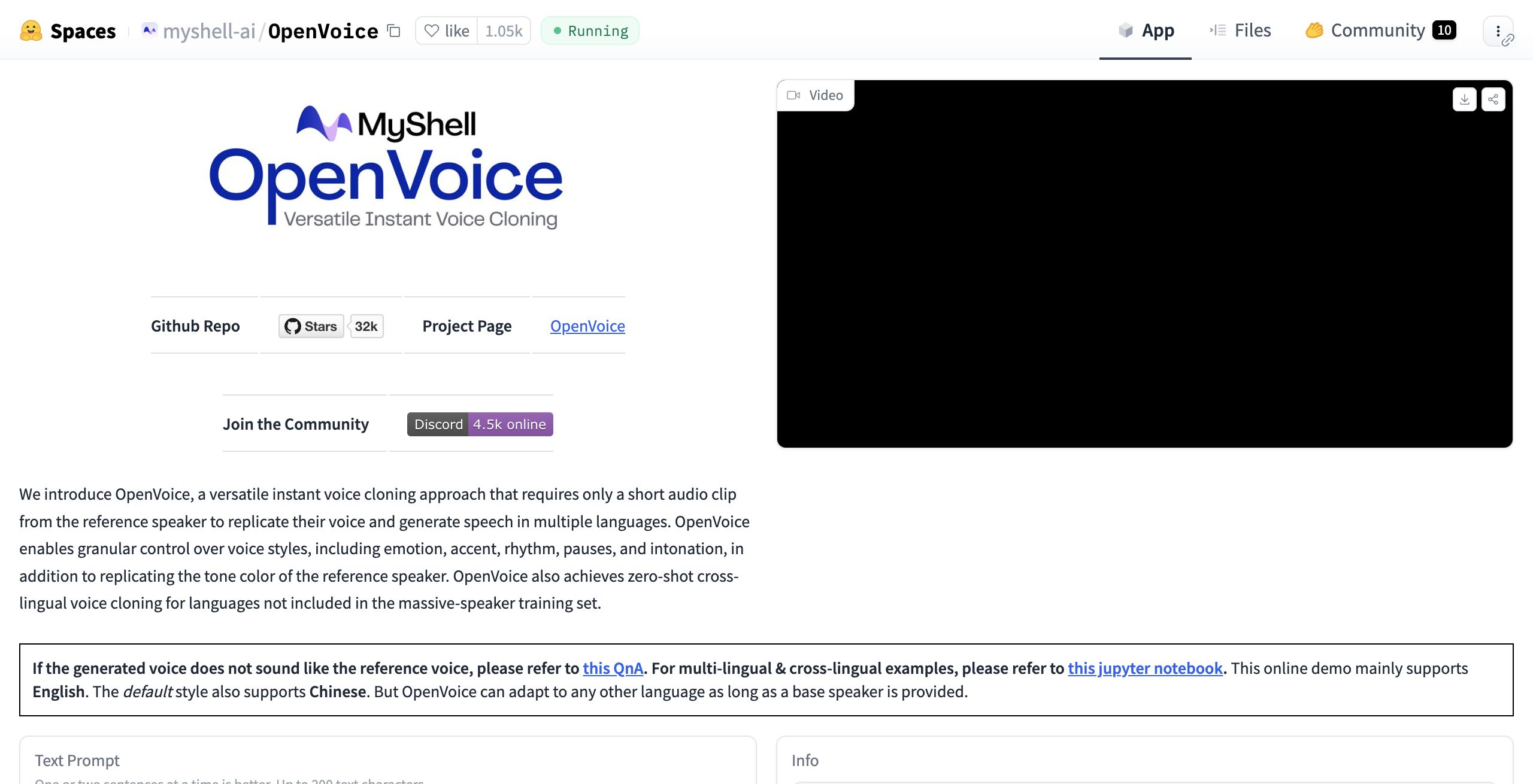Copy the space name with copy icon
This screenshot has height=784, width=1533.
(394, 31)
